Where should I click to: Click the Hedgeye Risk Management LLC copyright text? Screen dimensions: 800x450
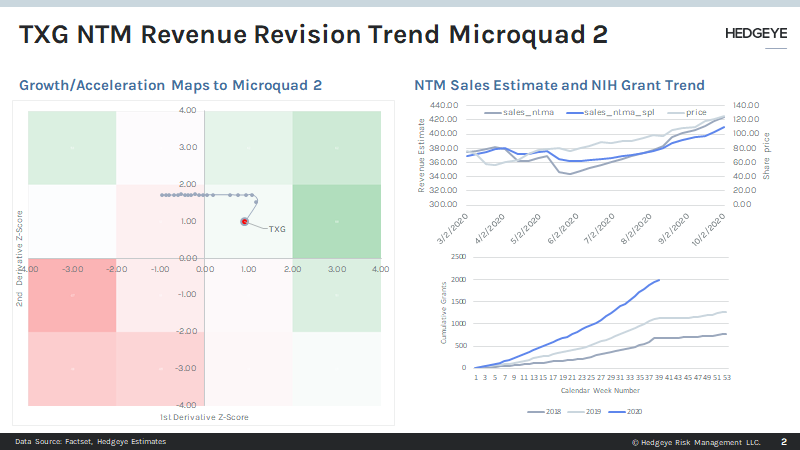coord(696,442)
